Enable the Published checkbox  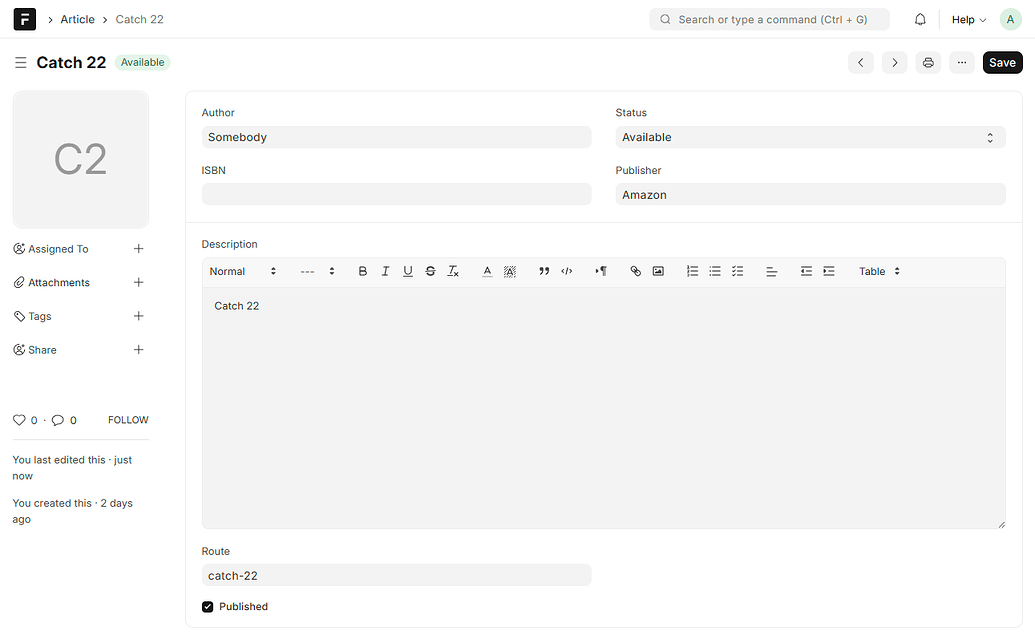point(207,606)
